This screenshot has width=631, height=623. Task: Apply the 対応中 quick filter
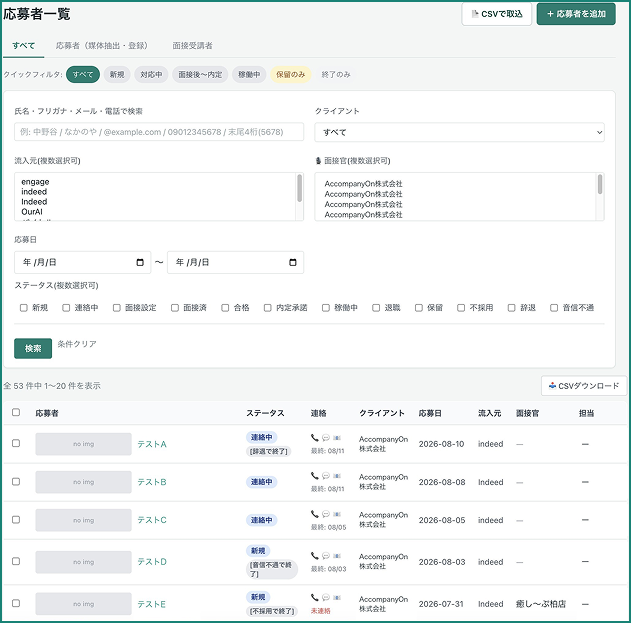151,74
